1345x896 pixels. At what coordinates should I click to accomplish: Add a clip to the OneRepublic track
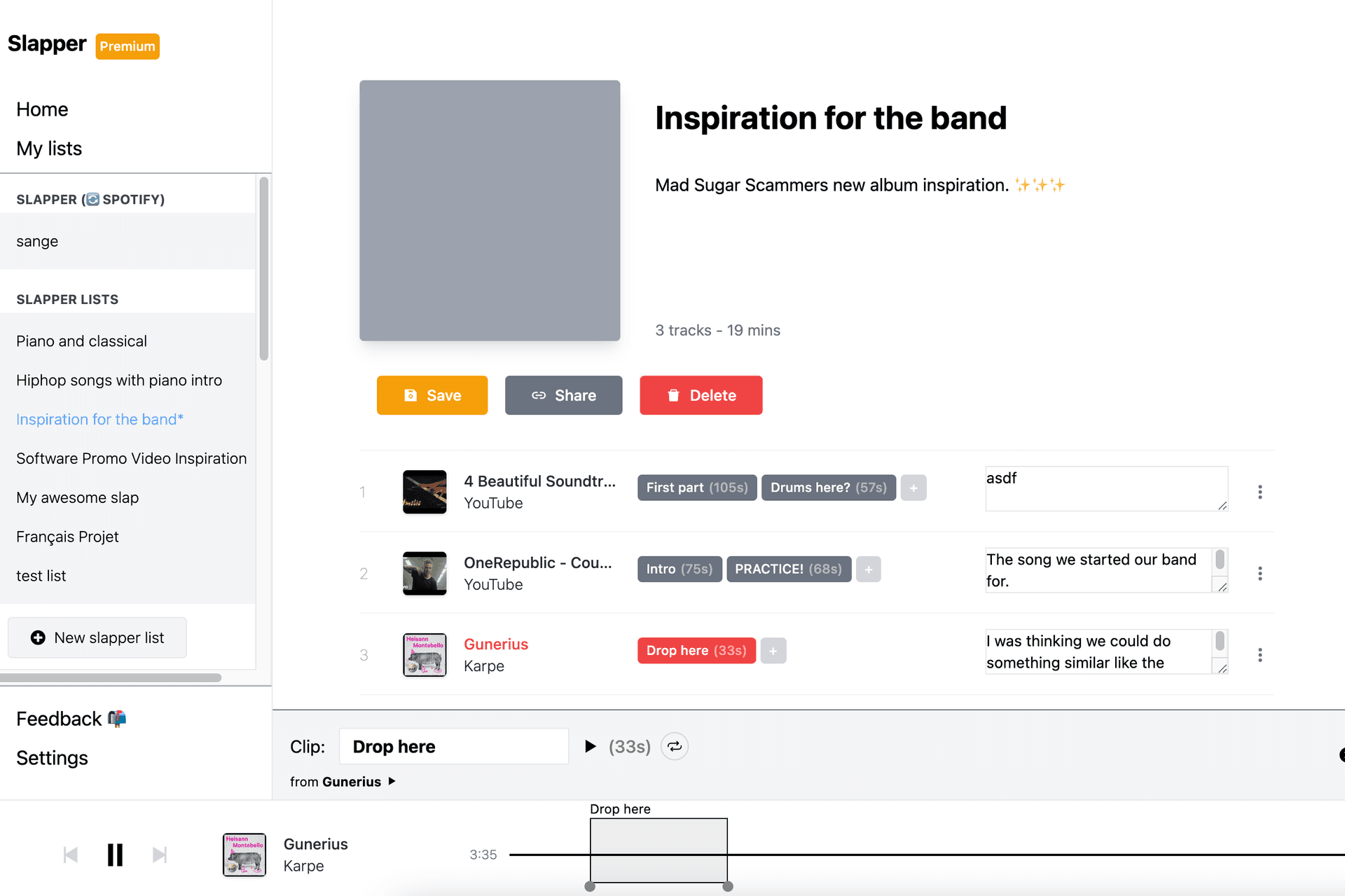coord(868,570)
